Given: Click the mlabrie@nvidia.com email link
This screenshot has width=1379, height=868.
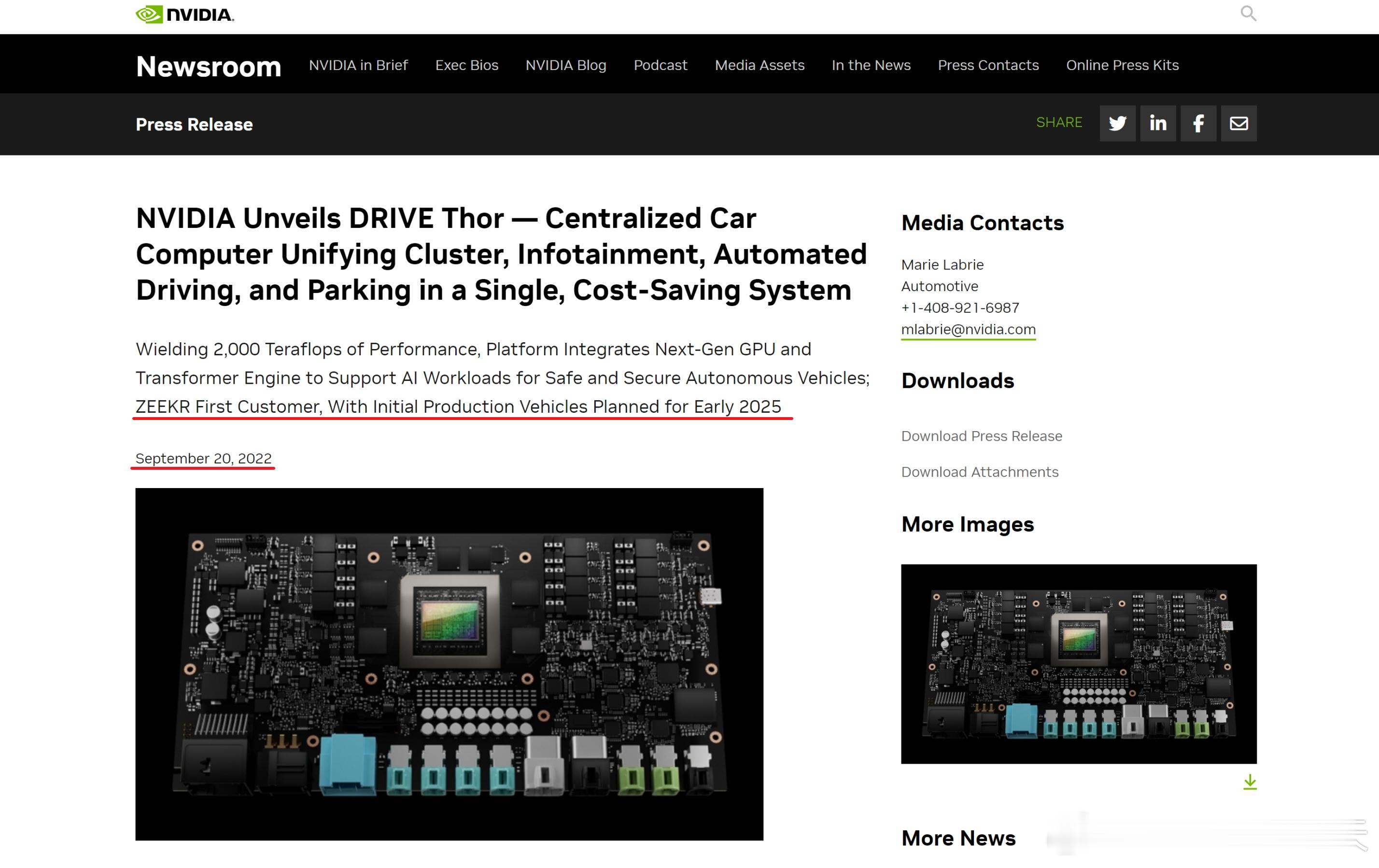Looking at the screenshot, I should [x=969, y=329].
